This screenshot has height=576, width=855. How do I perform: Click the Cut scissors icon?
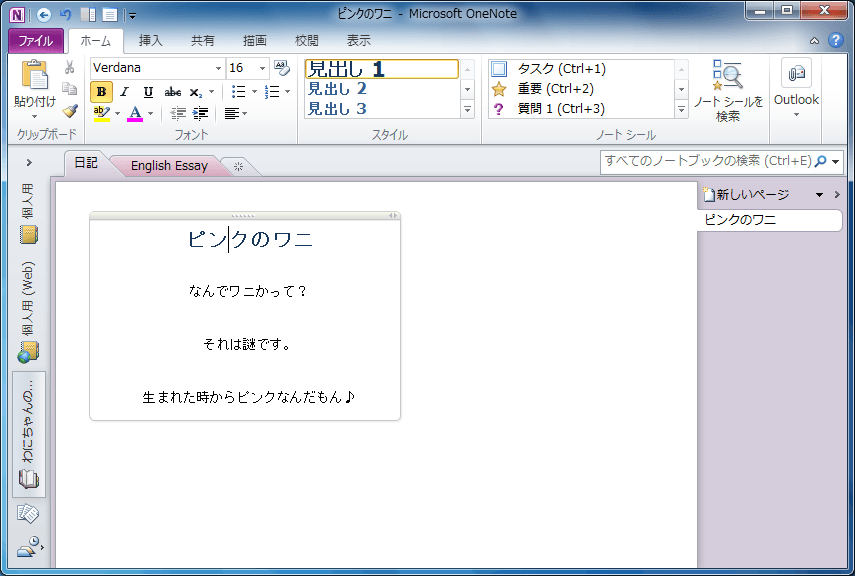(69, 68)
